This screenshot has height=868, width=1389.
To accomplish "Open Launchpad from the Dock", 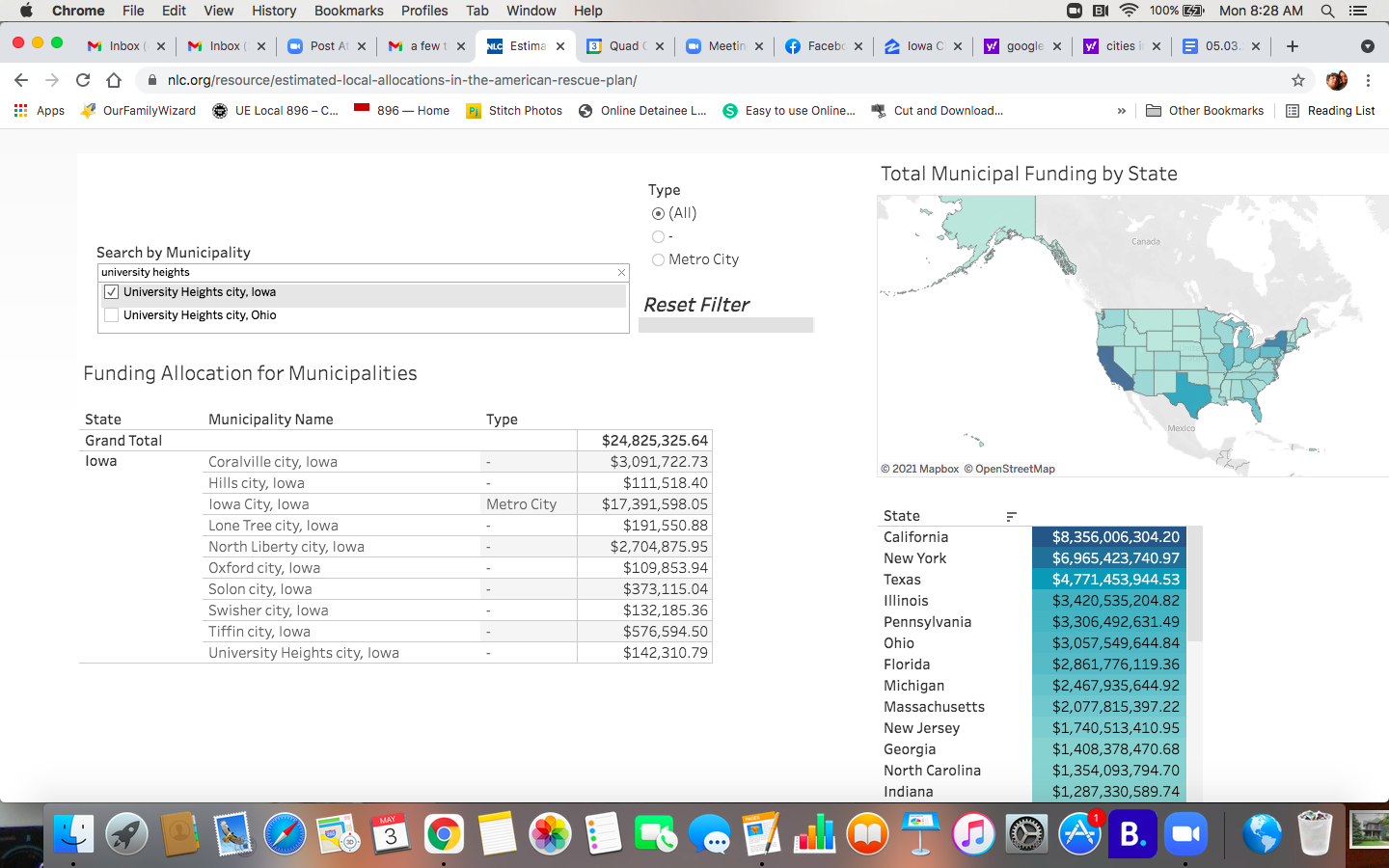I will coord(126,834).
